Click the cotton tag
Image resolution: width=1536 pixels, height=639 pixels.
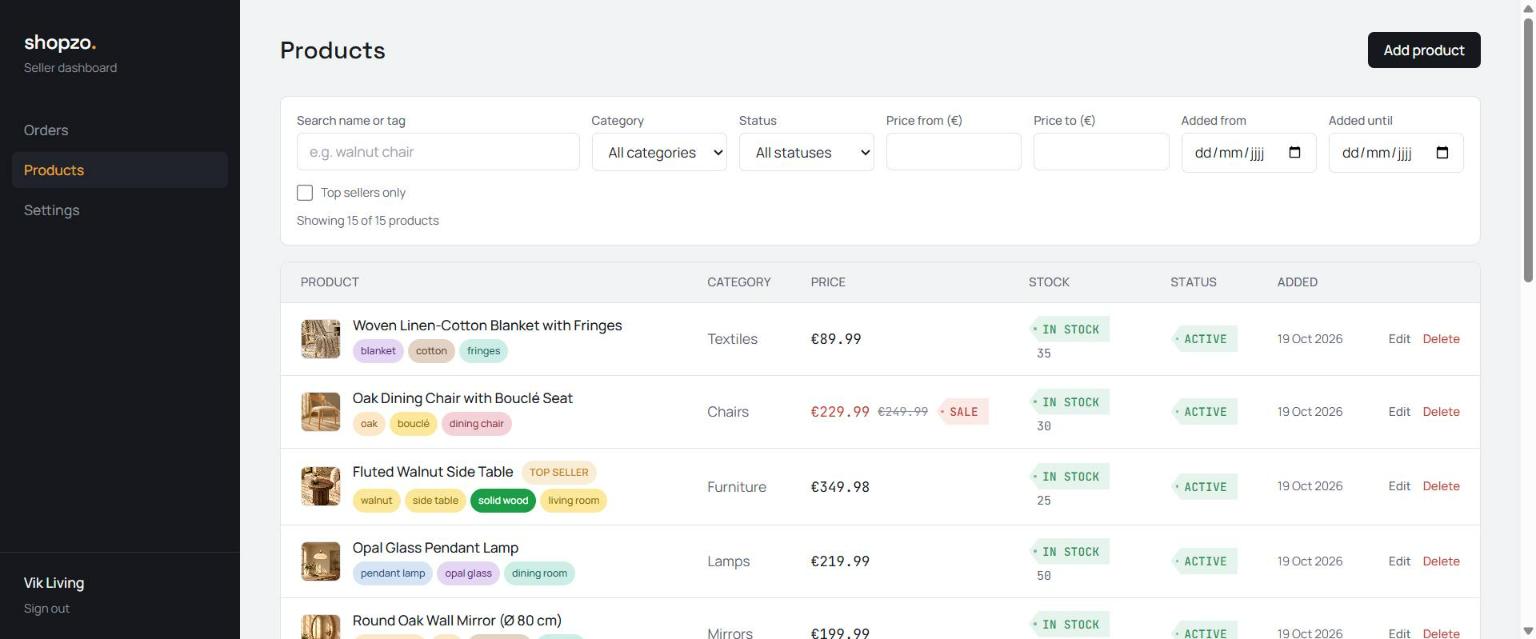click(x=431, y=351)
